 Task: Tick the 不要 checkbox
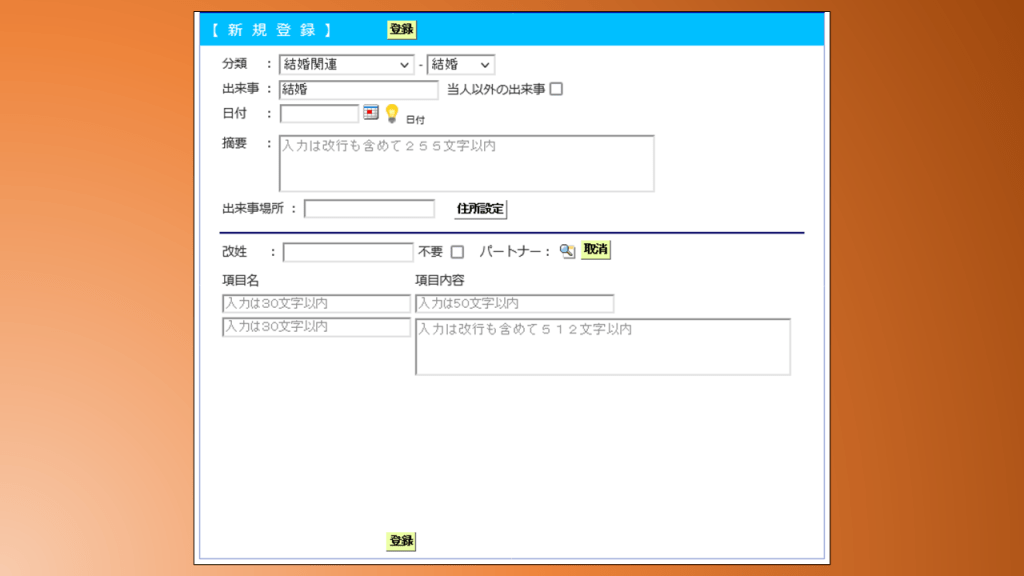coord(457,252)
